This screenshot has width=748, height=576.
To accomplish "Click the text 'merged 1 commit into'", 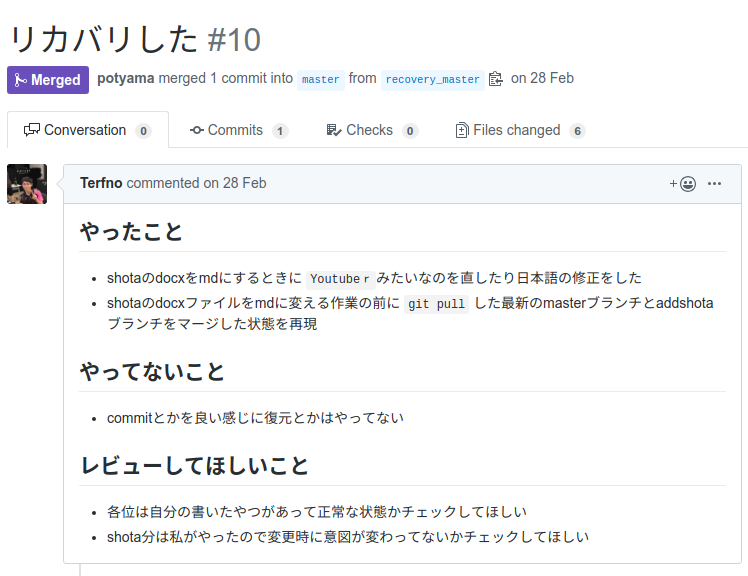I will click(x=226, y=78).
